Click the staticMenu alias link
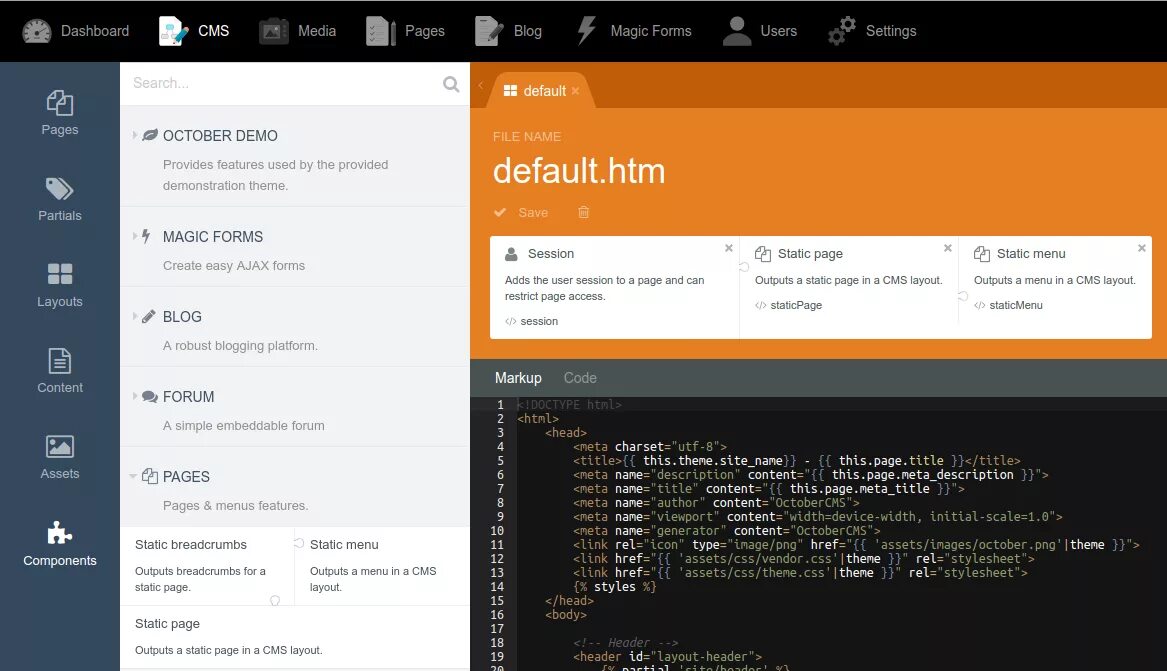Image resolution: width=1167 pixels, height=671 pixels. coord(1015,305)
